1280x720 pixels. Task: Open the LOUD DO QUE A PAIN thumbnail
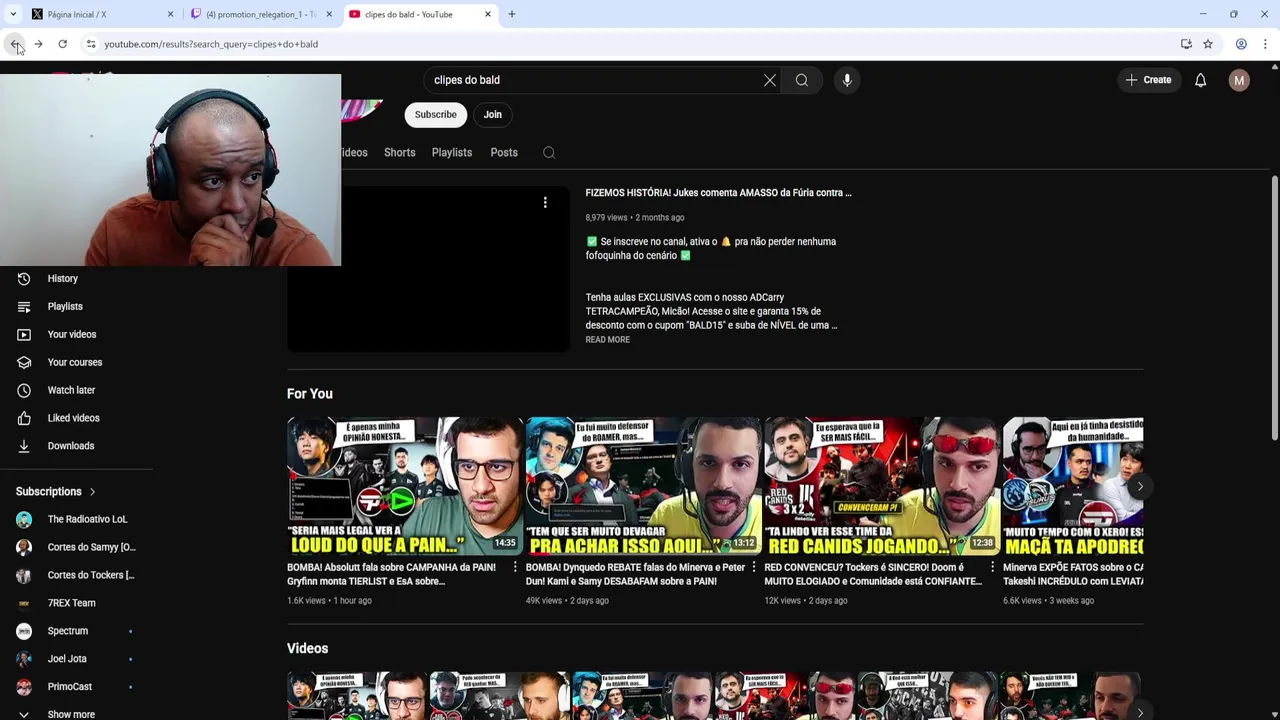404,486
